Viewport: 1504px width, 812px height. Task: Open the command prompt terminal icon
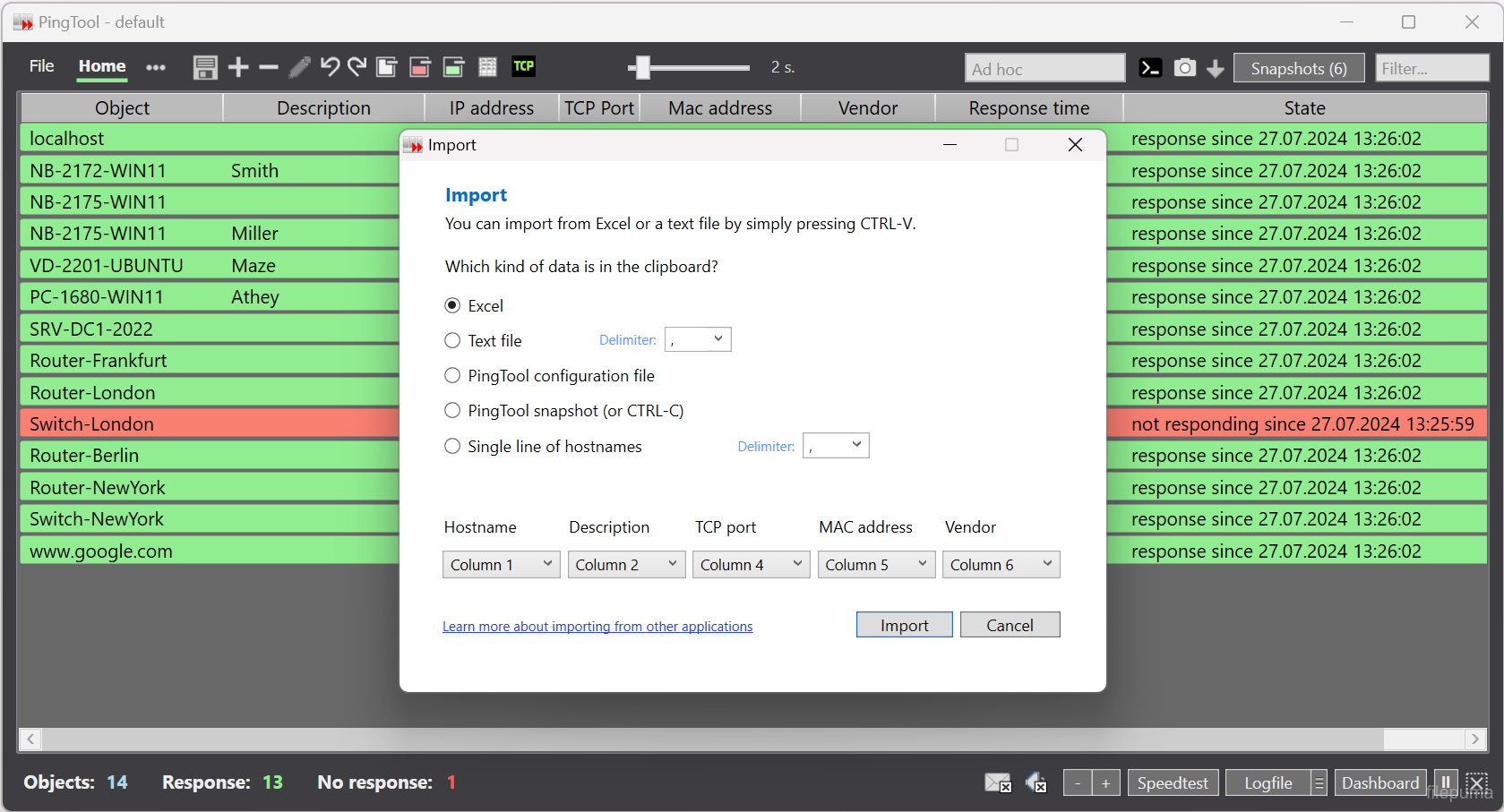pos(1150,68)
